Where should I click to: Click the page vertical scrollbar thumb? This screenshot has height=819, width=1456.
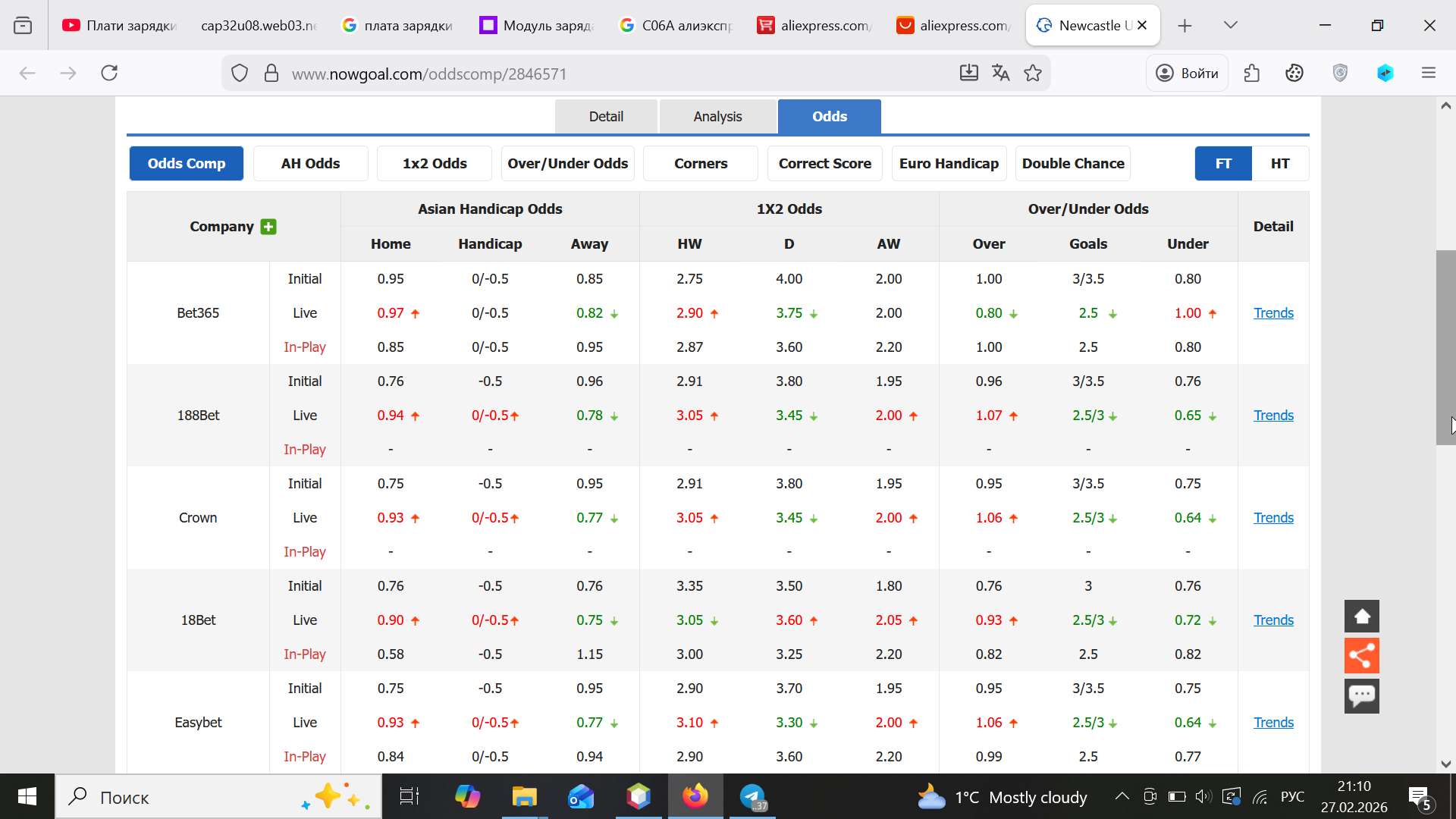tap(1445, 347)
